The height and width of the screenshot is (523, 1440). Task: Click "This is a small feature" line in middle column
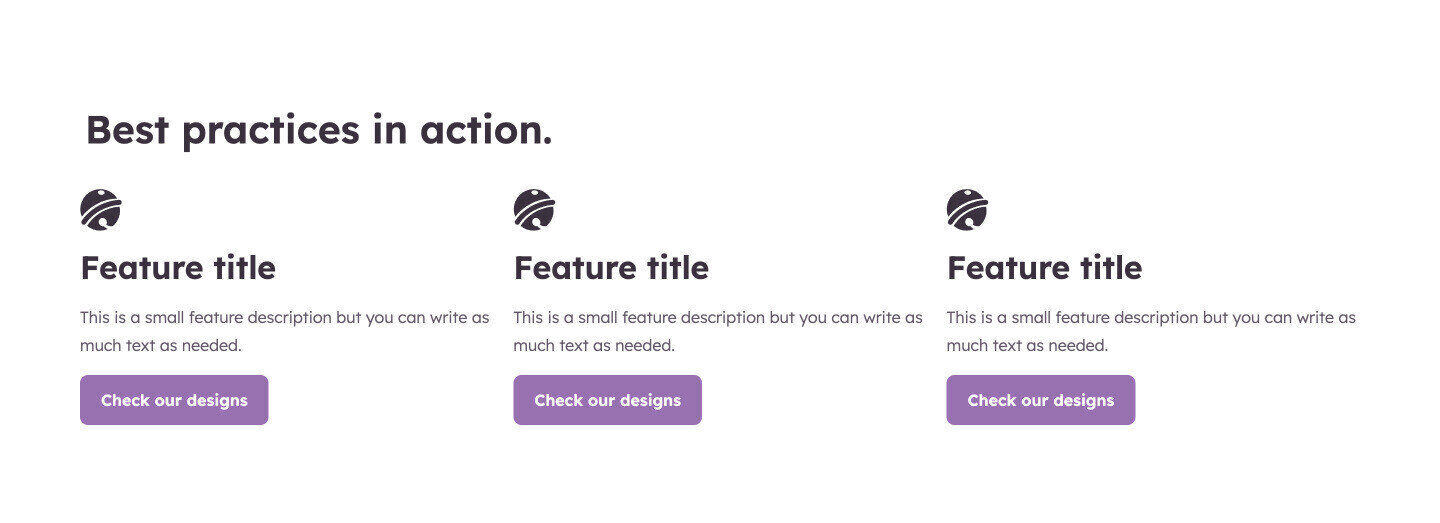click(x=718, y=317)
